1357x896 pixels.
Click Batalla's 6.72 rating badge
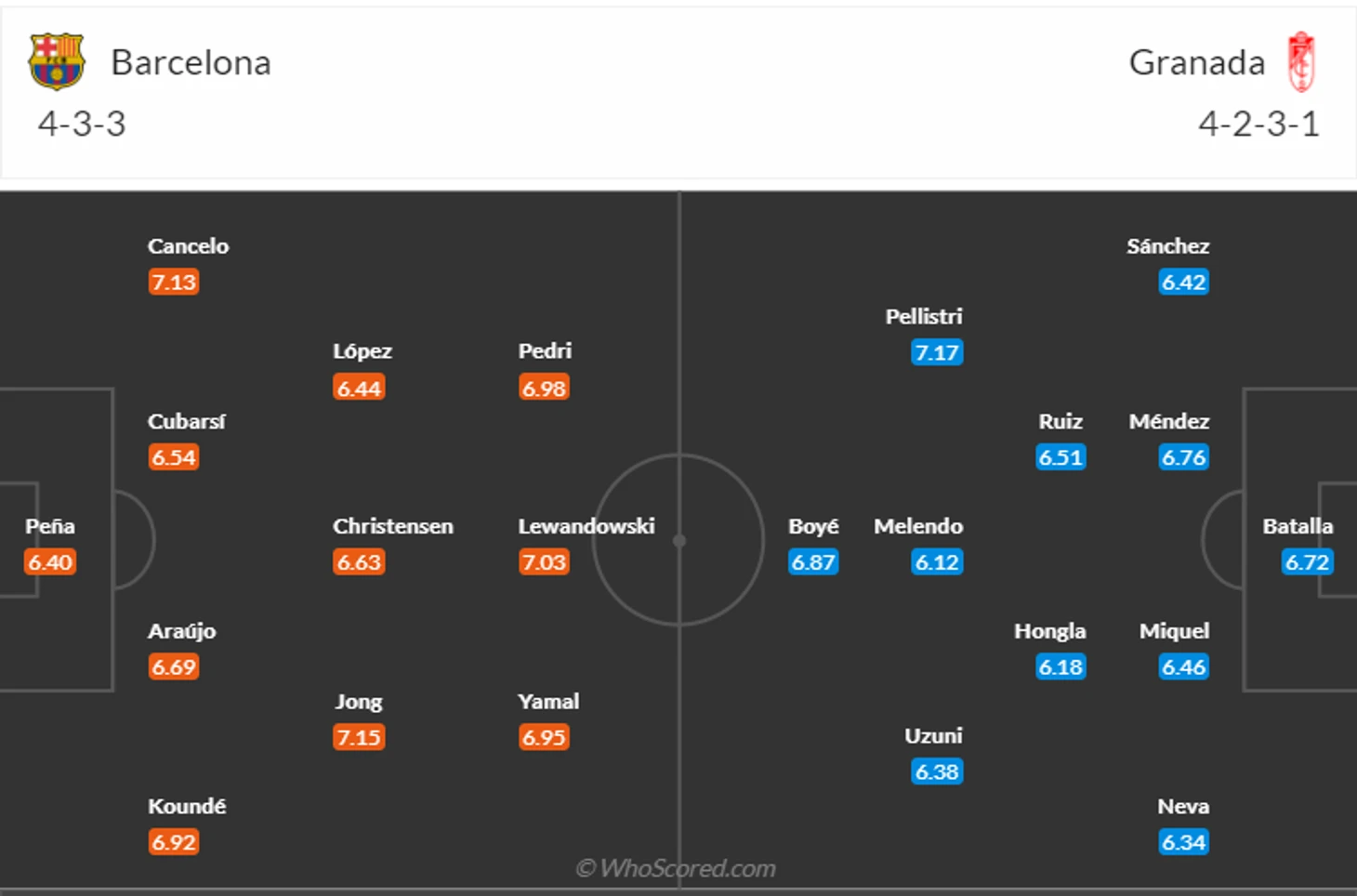pyautogui.click(x=1307, y=562)
